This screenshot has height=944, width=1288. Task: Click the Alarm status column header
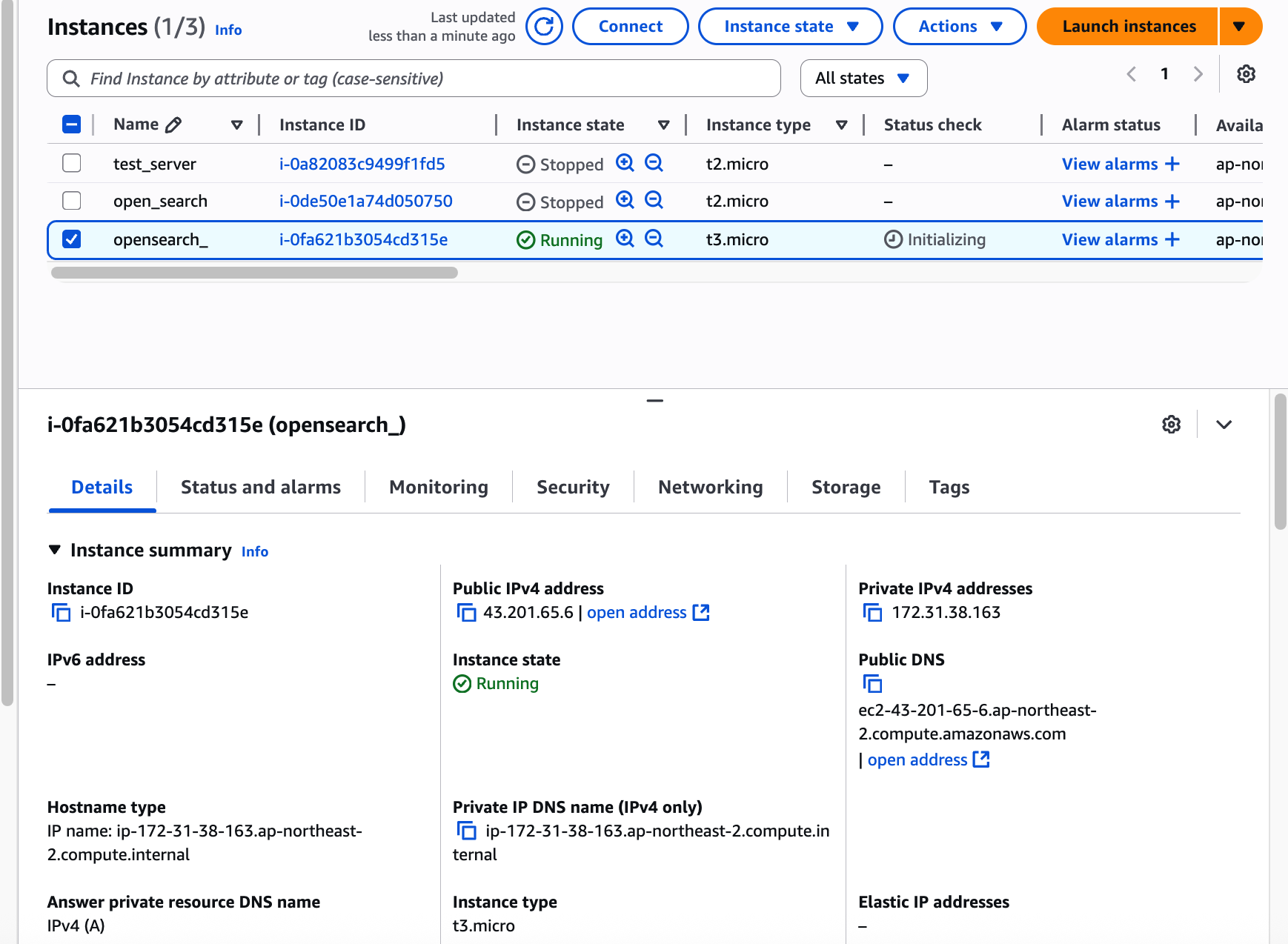[x=1111, y=125]
